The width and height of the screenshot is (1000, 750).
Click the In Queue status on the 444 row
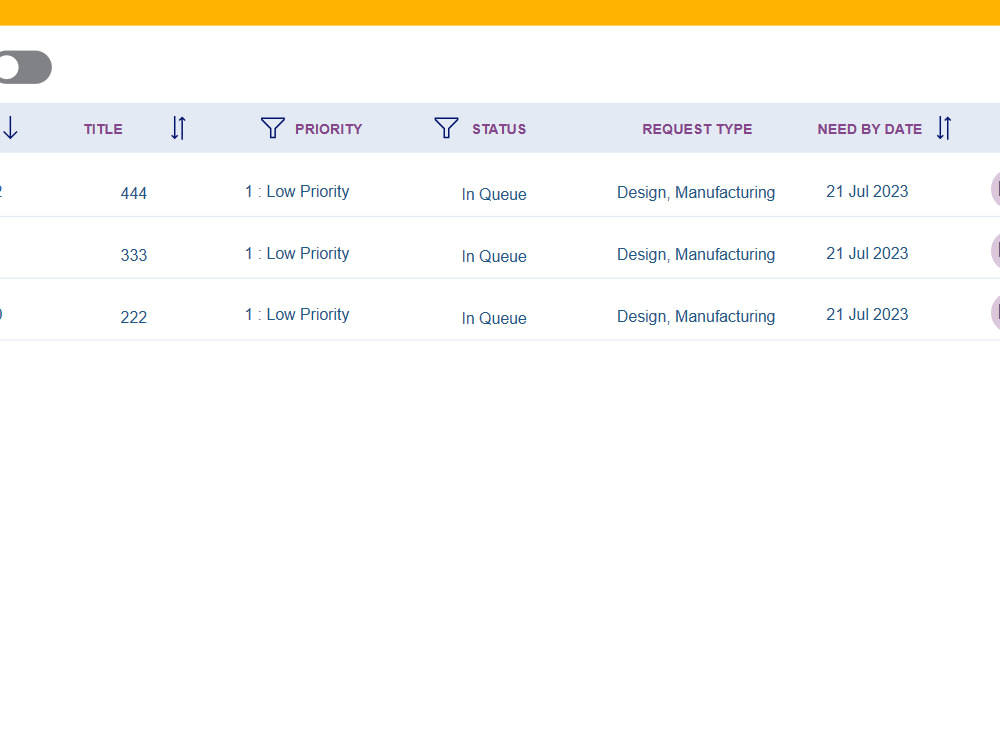click(x=494, y=195)
